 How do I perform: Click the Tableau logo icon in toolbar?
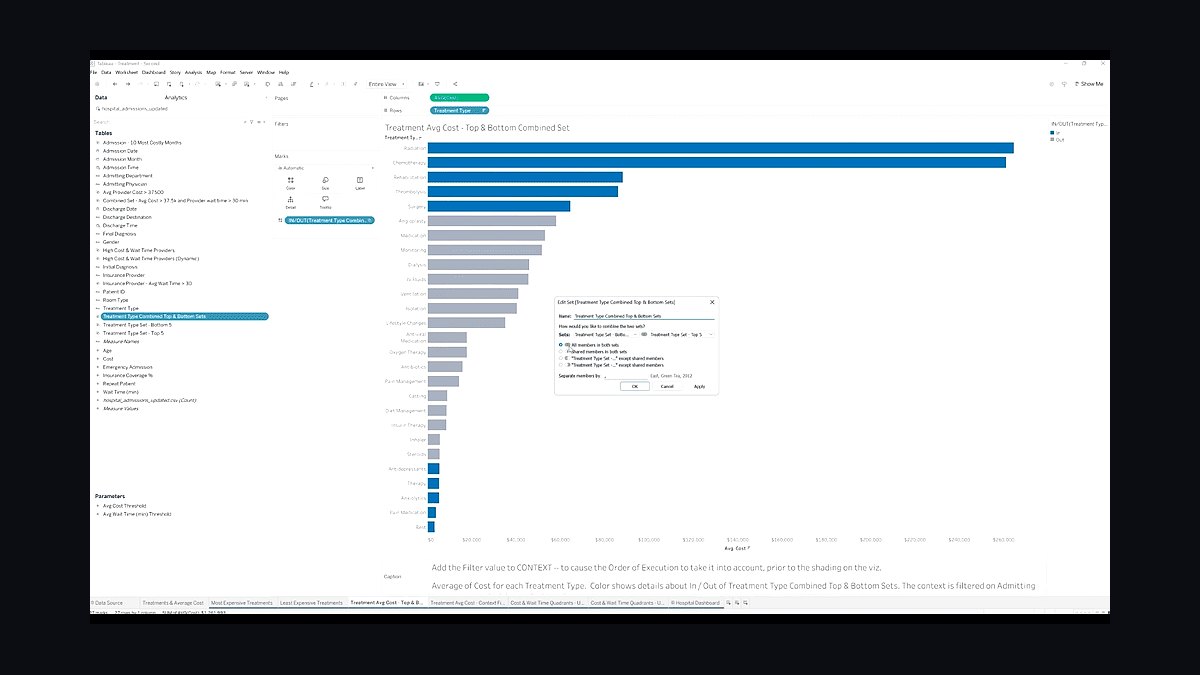(x=95, y=84)
